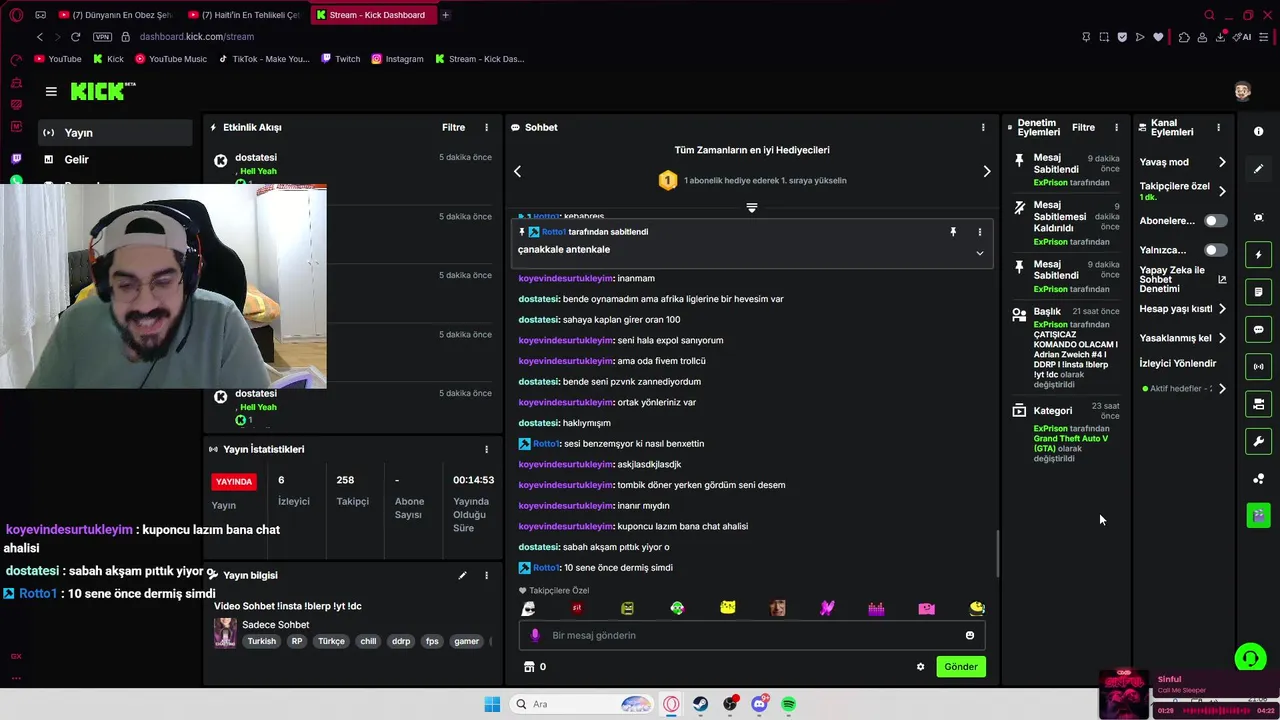Open the Twitch bookmark
The height and width of the screenshot is (720, 1280).
pos(340,59)
